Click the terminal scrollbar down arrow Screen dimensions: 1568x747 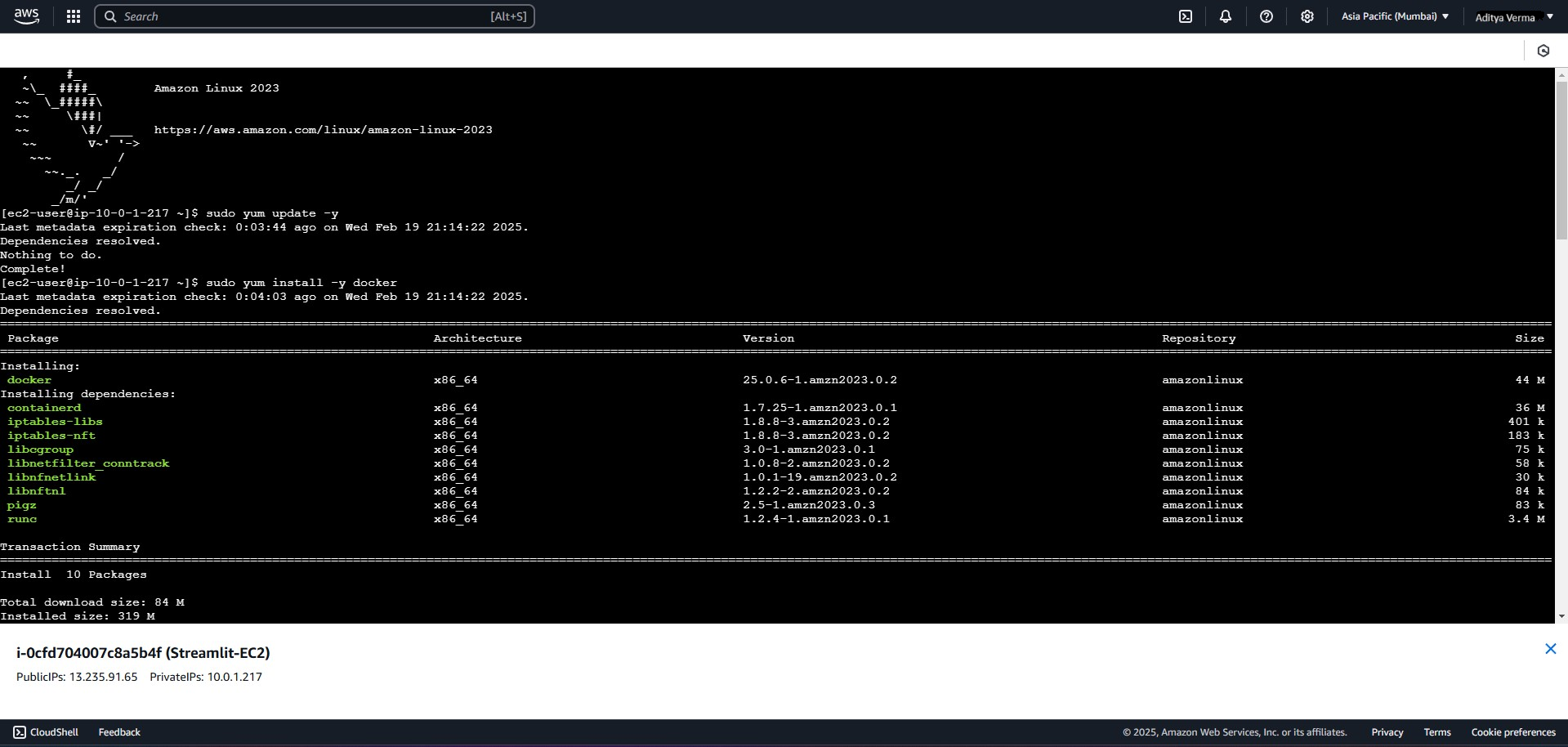[1561, 616]
